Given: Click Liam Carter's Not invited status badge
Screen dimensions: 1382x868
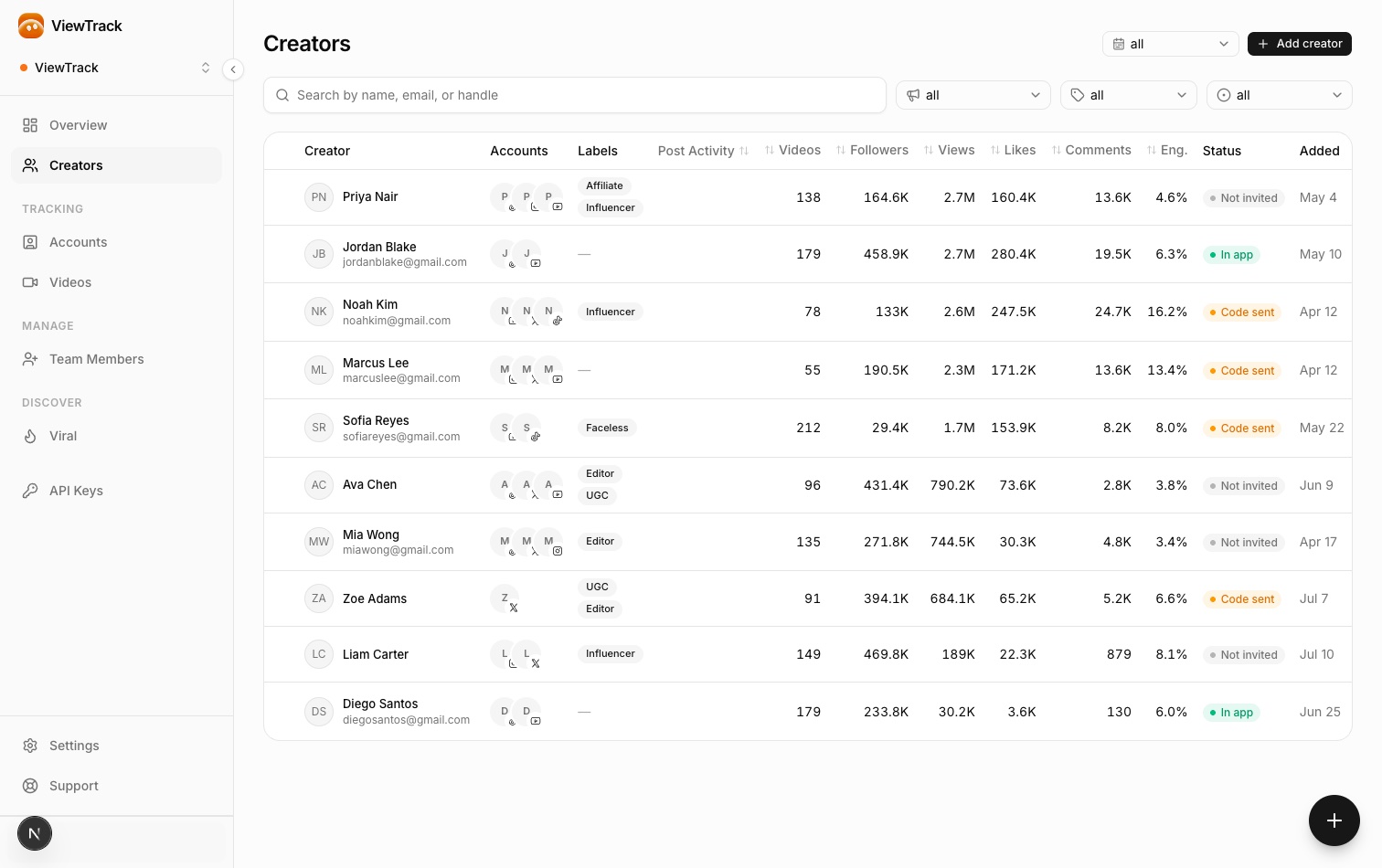Looking at the screenshot, I should (x=1244, y=655).
